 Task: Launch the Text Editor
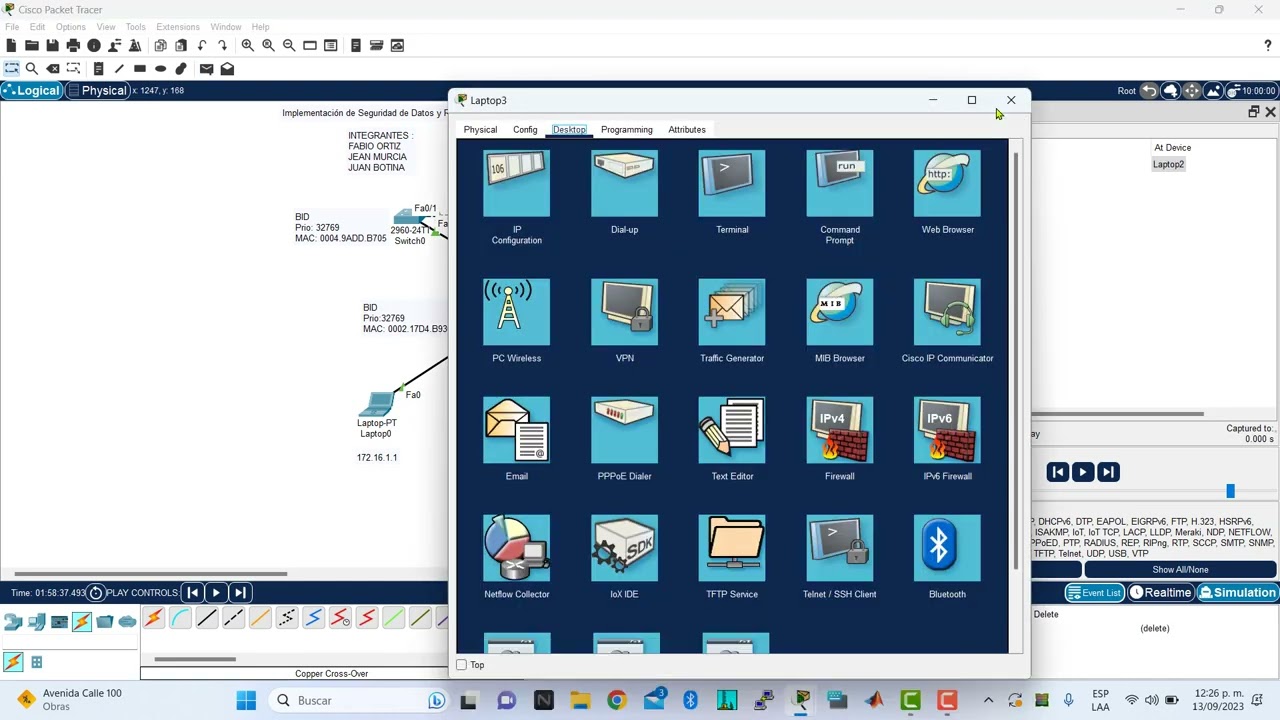pos(732,430)
